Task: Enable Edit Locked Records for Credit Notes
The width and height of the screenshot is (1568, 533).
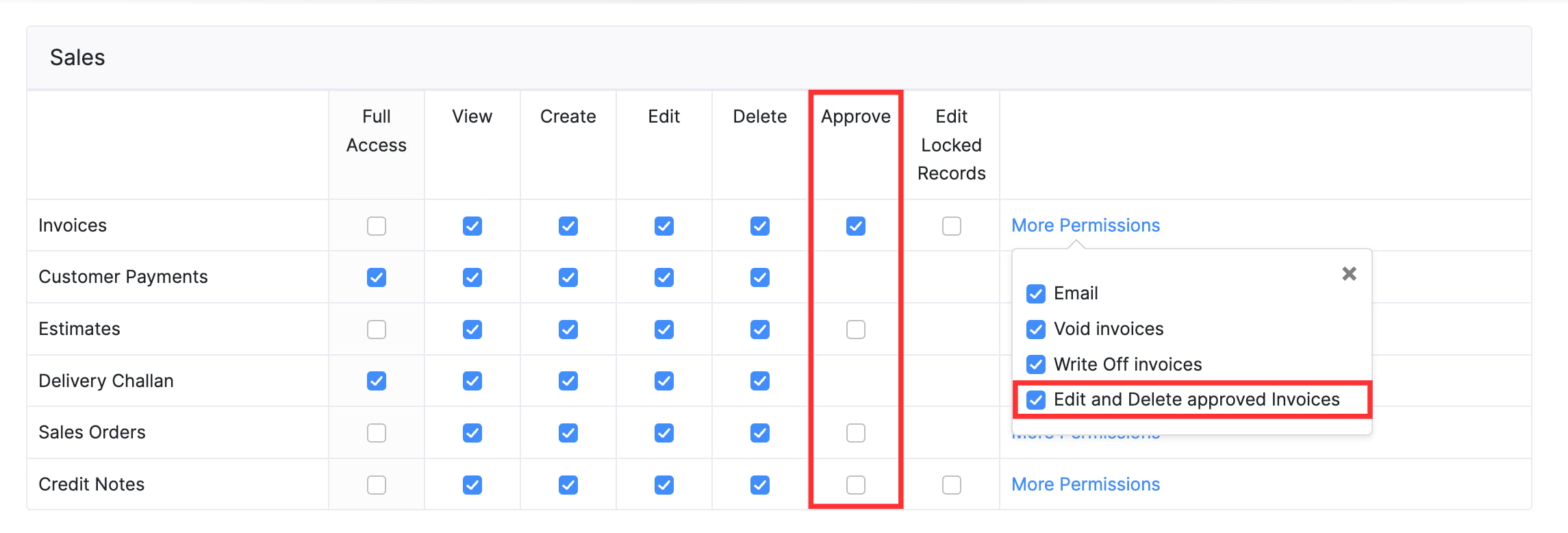Action: [952, 485]
